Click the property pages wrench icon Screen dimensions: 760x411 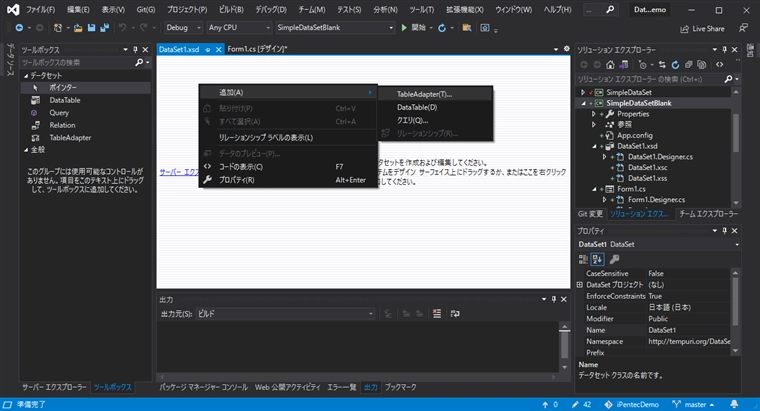point(615,259)
